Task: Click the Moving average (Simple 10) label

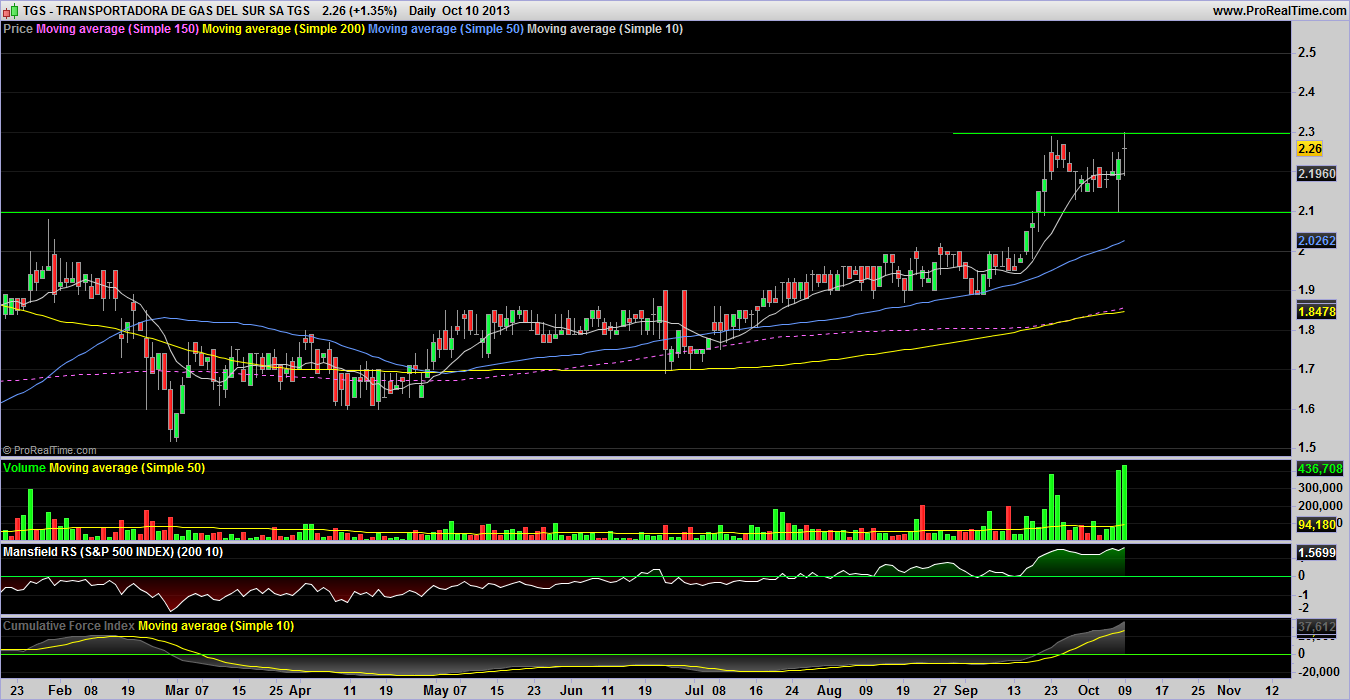Action: 605,29
